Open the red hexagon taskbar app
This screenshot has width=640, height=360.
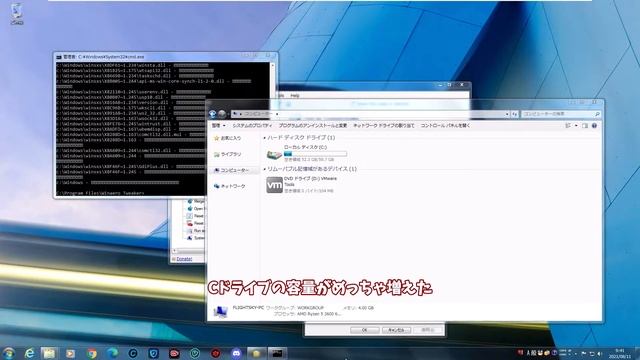[x=216, y=353]
